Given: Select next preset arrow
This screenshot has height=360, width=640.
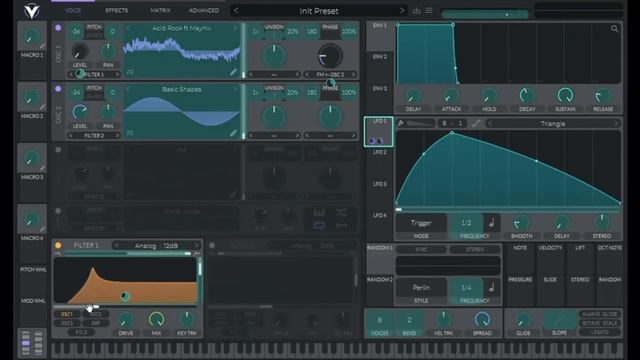Looking at the screenshot, I should click(402, 11).
